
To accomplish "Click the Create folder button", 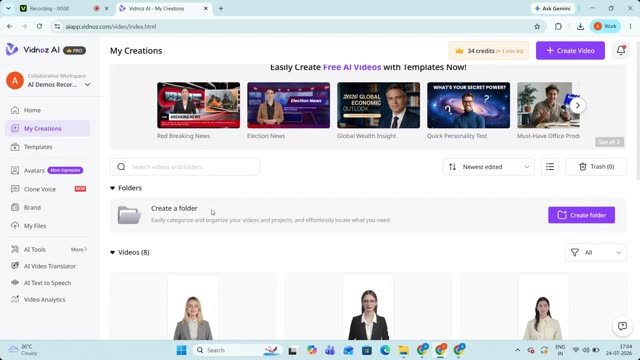I will (581, 215).
